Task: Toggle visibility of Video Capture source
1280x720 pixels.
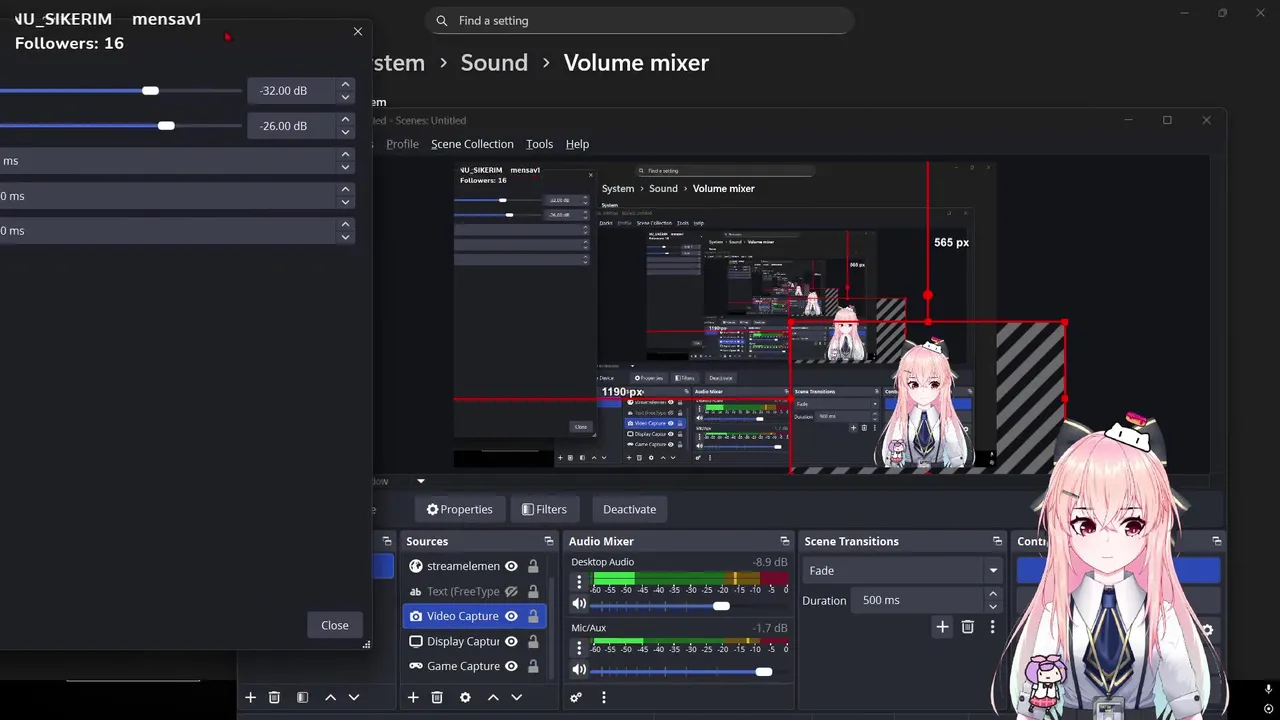Action: (x=511, y=616)
